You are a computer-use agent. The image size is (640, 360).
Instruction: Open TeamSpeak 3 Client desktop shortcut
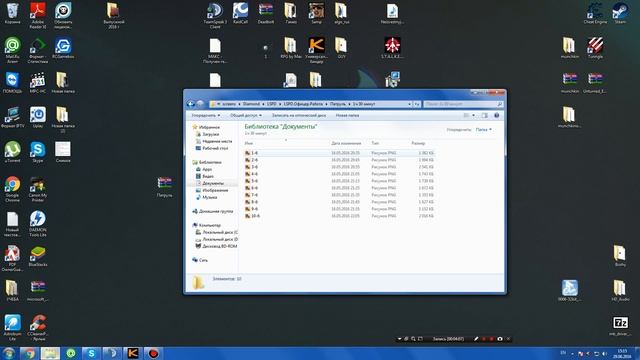[x=215, y=15]
